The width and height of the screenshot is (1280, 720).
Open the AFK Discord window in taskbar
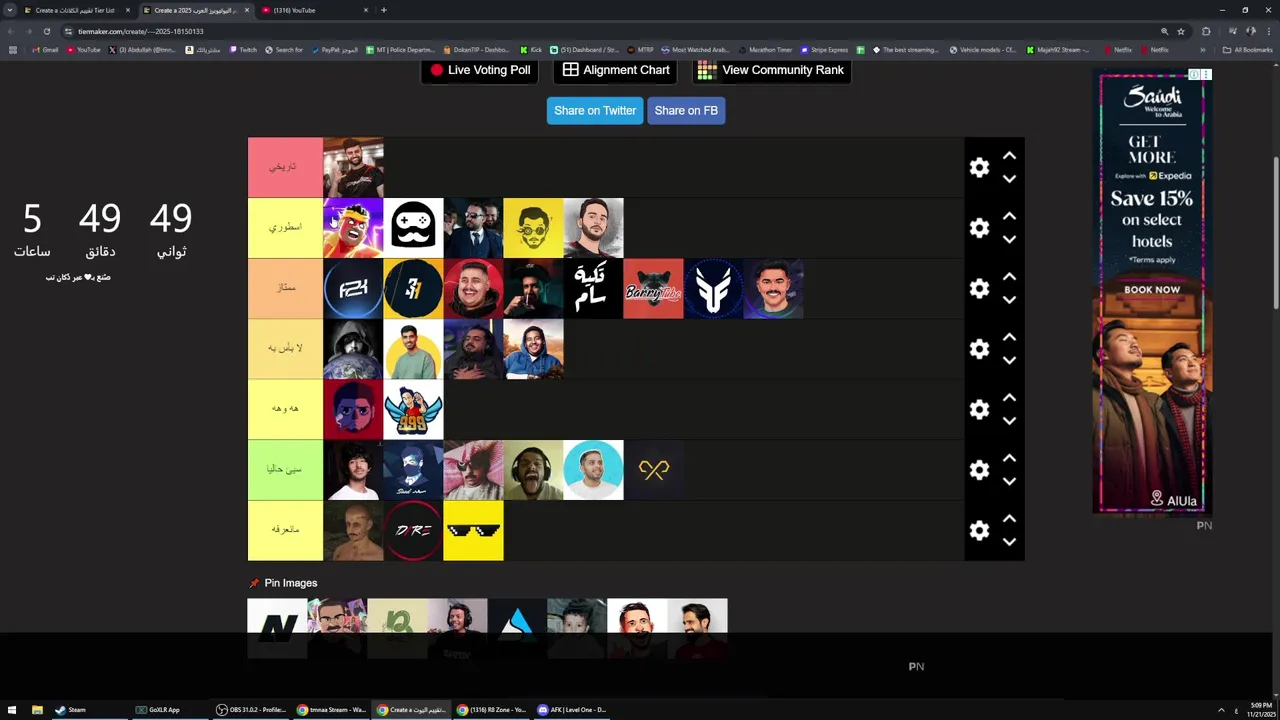[x=572, y=710]
